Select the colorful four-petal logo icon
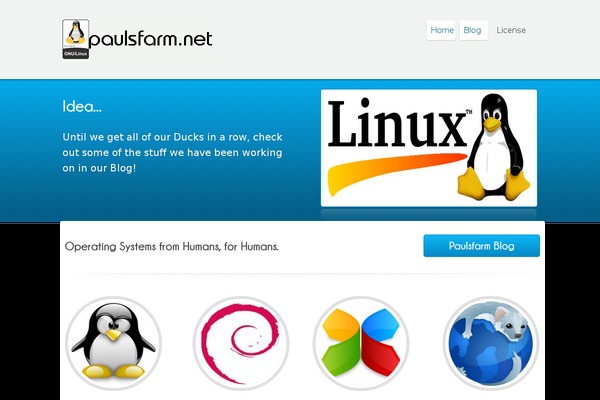The width and height of the screenshot is (600, 400). [361, 343]
